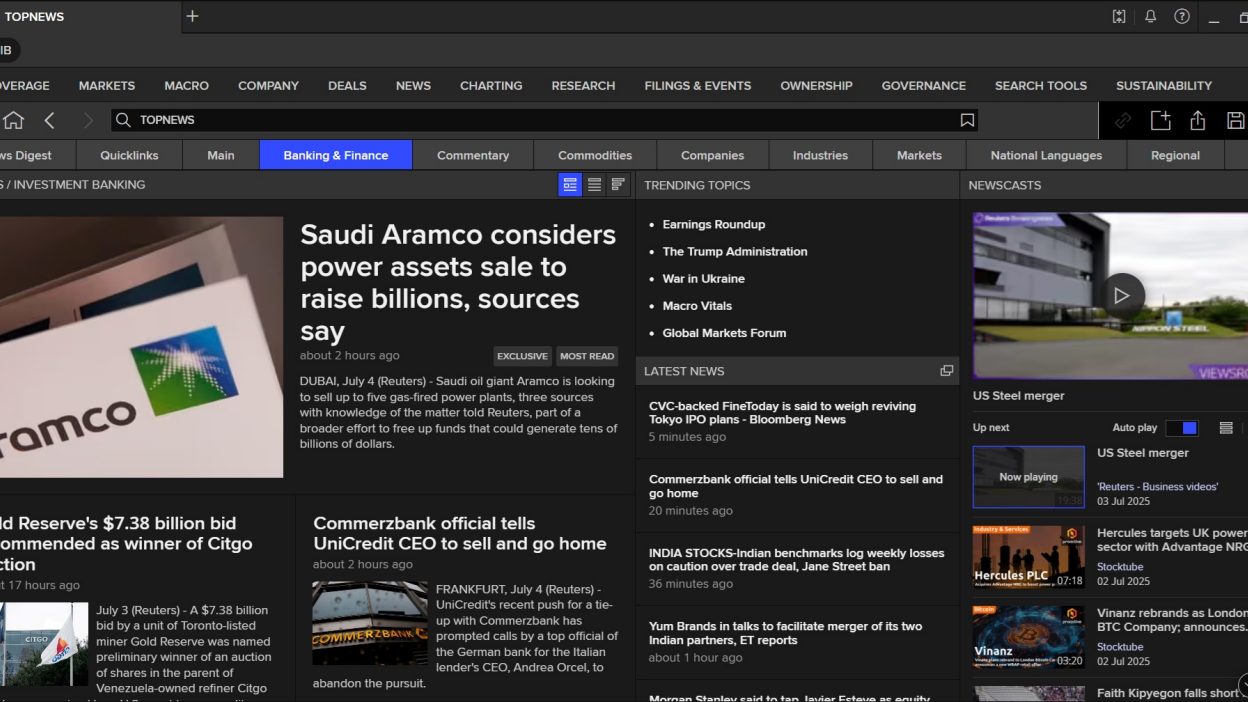Open the MARKETS menu

click(107, 86)
